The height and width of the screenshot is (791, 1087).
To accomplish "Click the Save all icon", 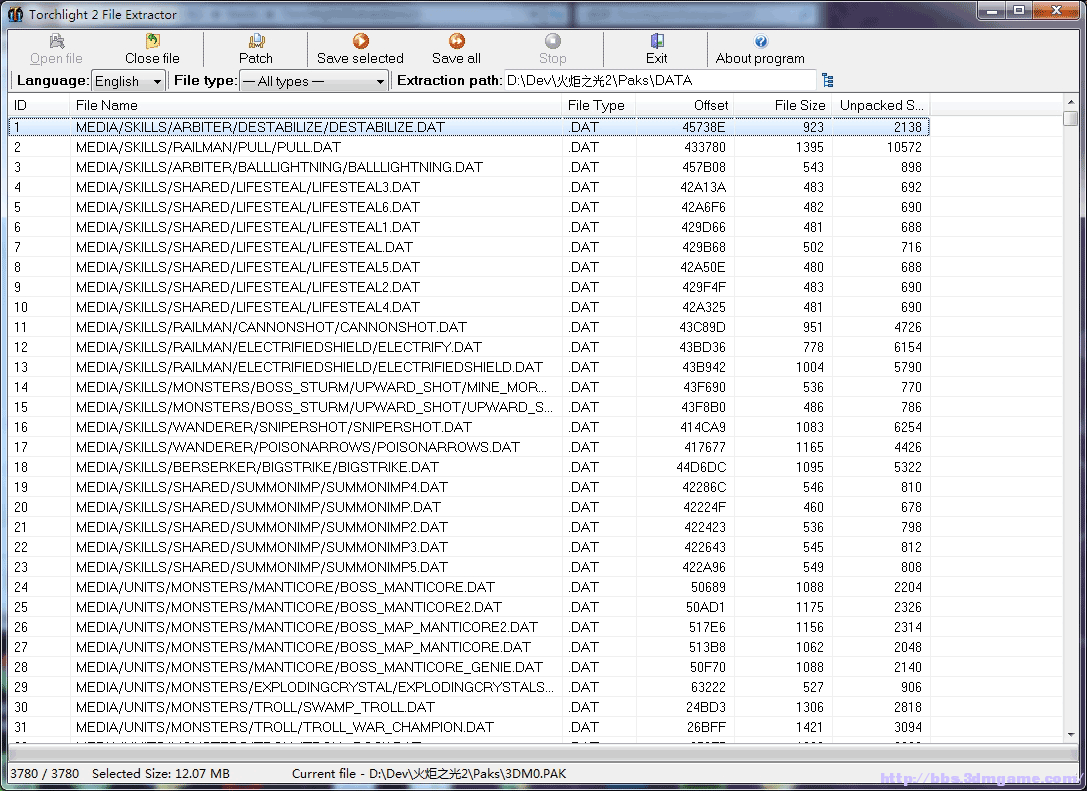I will [x=456, y=41].
